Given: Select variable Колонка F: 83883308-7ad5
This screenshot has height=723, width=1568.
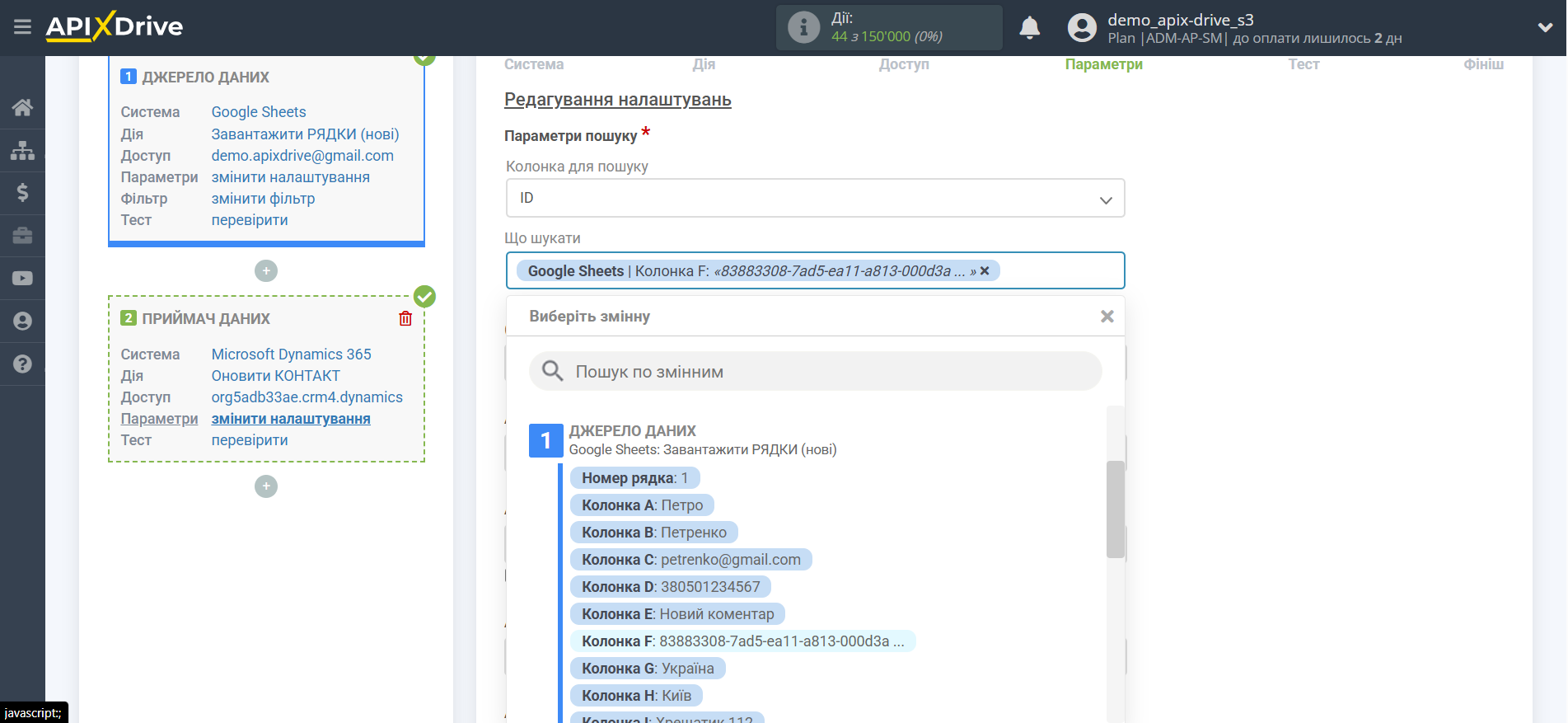Looking at the screenshot, I should pos(743,641).
